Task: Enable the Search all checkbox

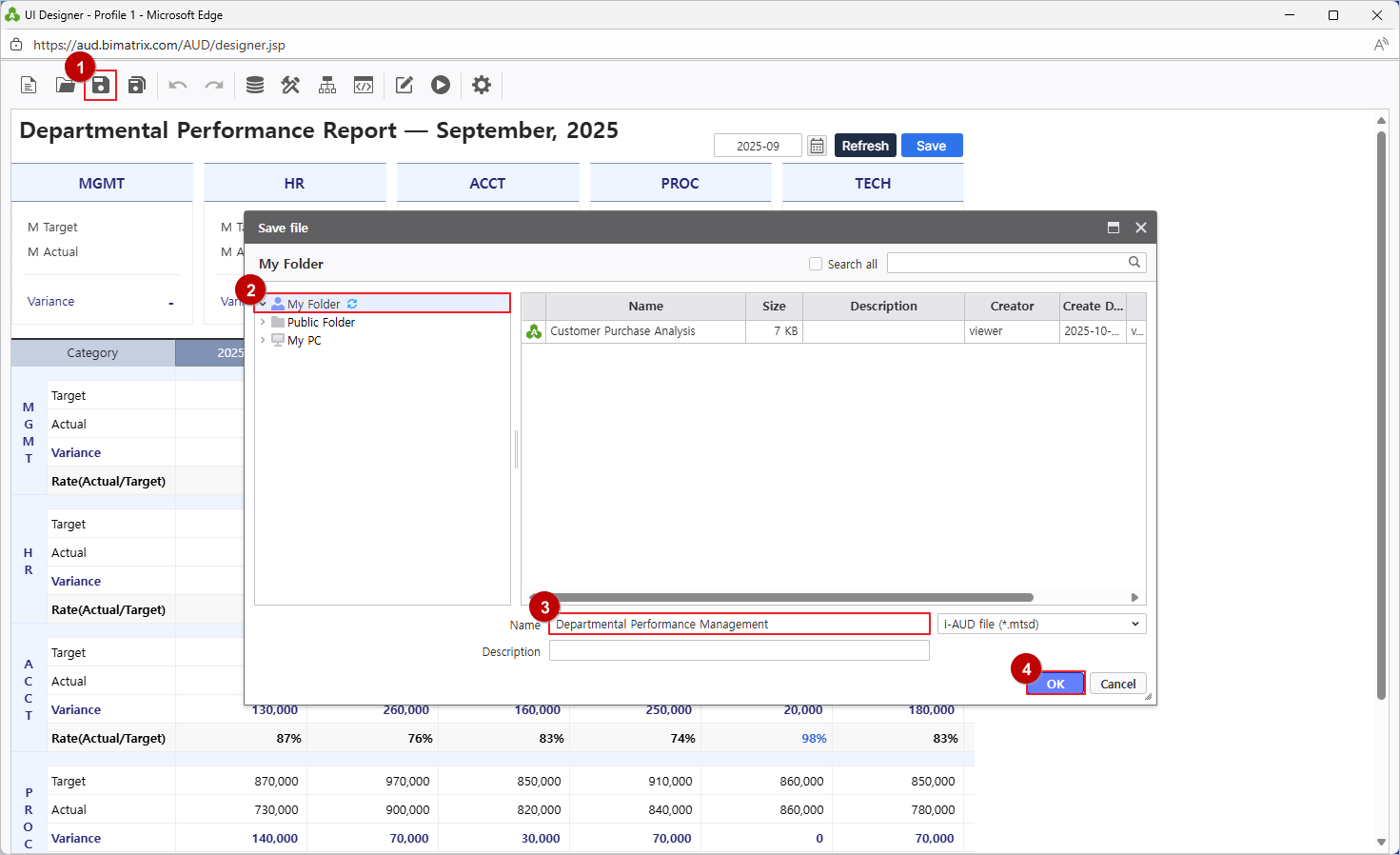Action: point(816,264)
